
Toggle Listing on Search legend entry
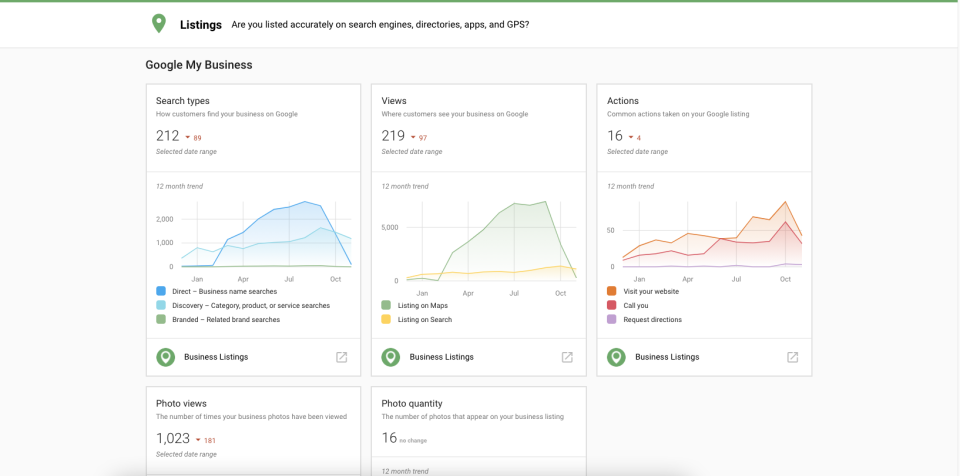point(424,320)
